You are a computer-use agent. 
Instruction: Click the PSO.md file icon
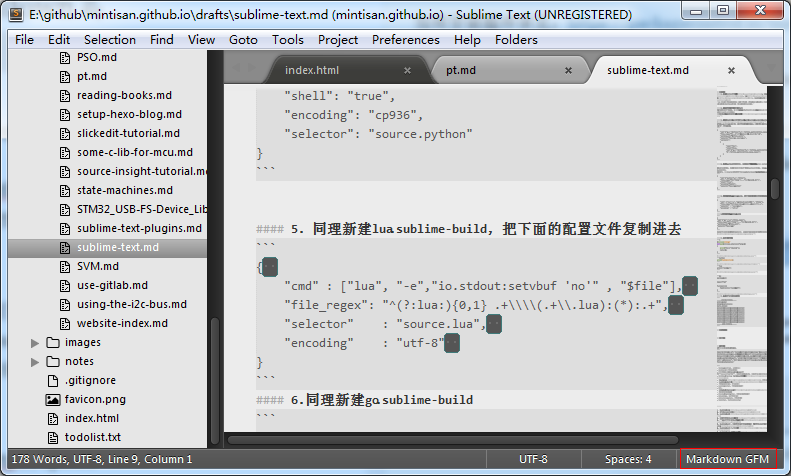pos(65,57)
